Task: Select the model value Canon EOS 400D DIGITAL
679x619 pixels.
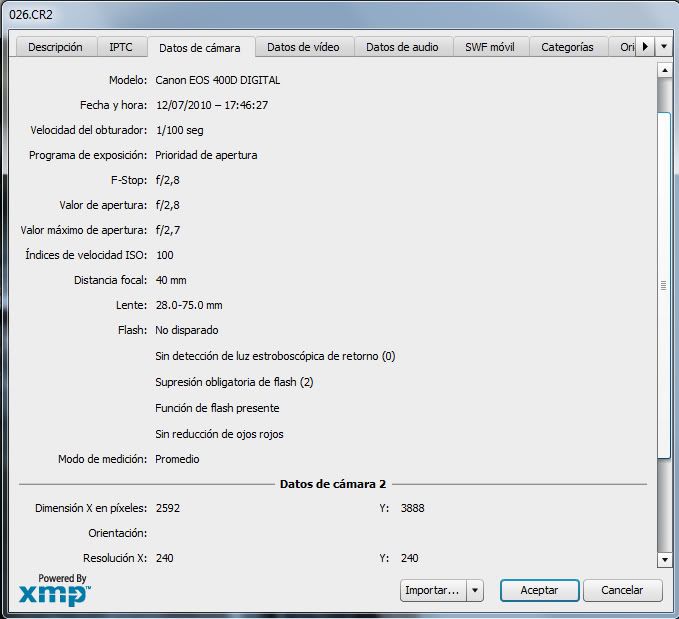Action: pos(217,80)
